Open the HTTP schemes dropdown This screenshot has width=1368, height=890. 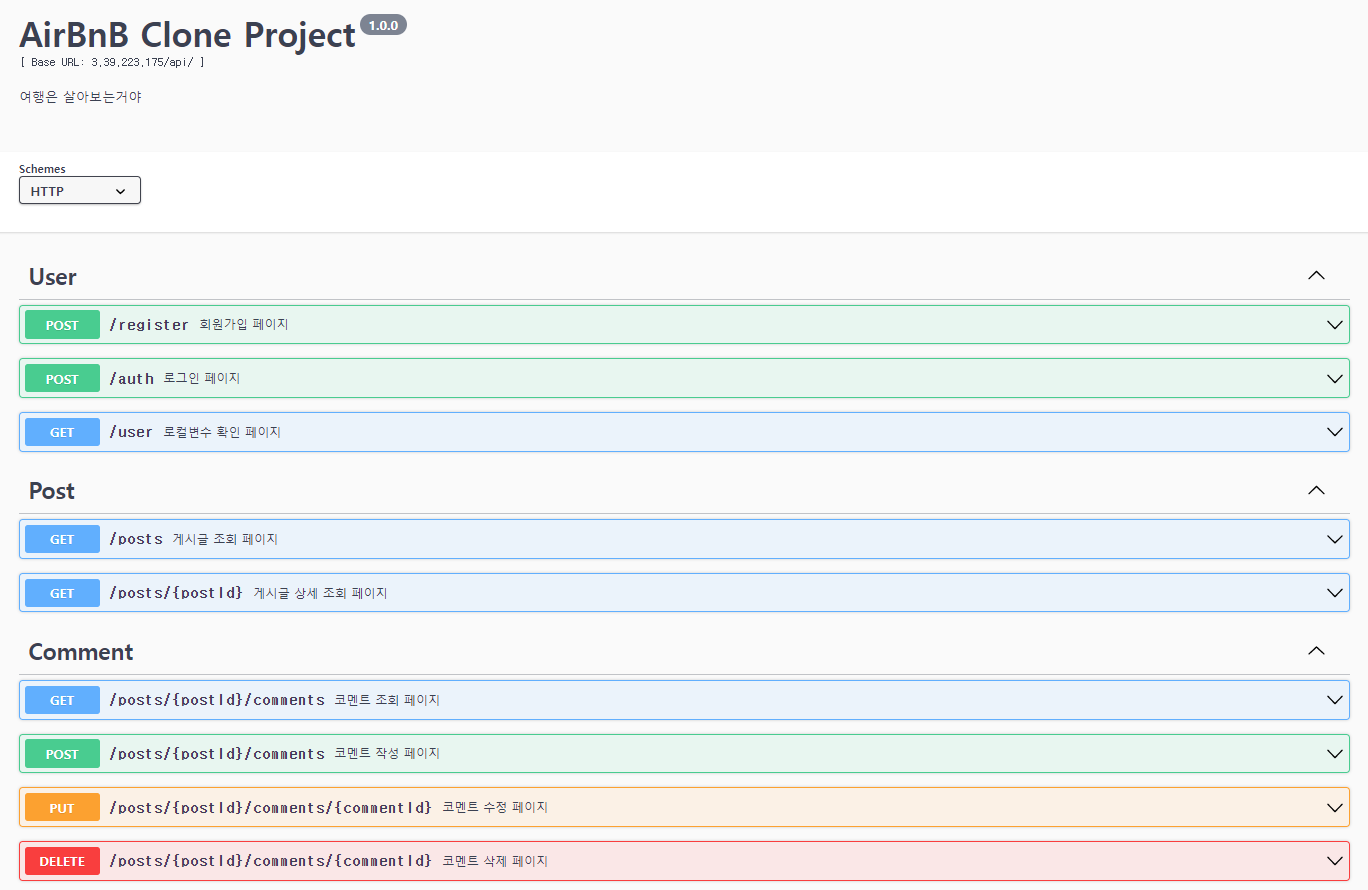tap(80, 190)
